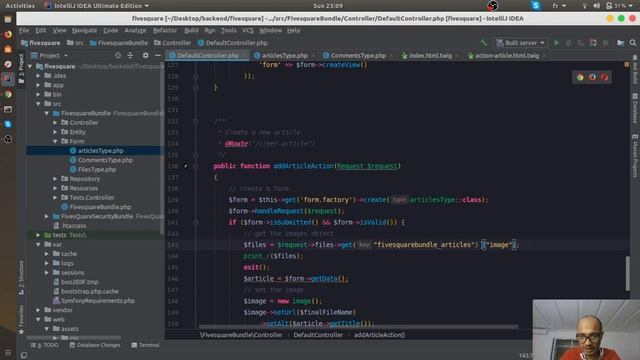This screenshot has width=640, height=360.
Task: Toggle fold marker at line 141
Action: click(x=196, y=222)
